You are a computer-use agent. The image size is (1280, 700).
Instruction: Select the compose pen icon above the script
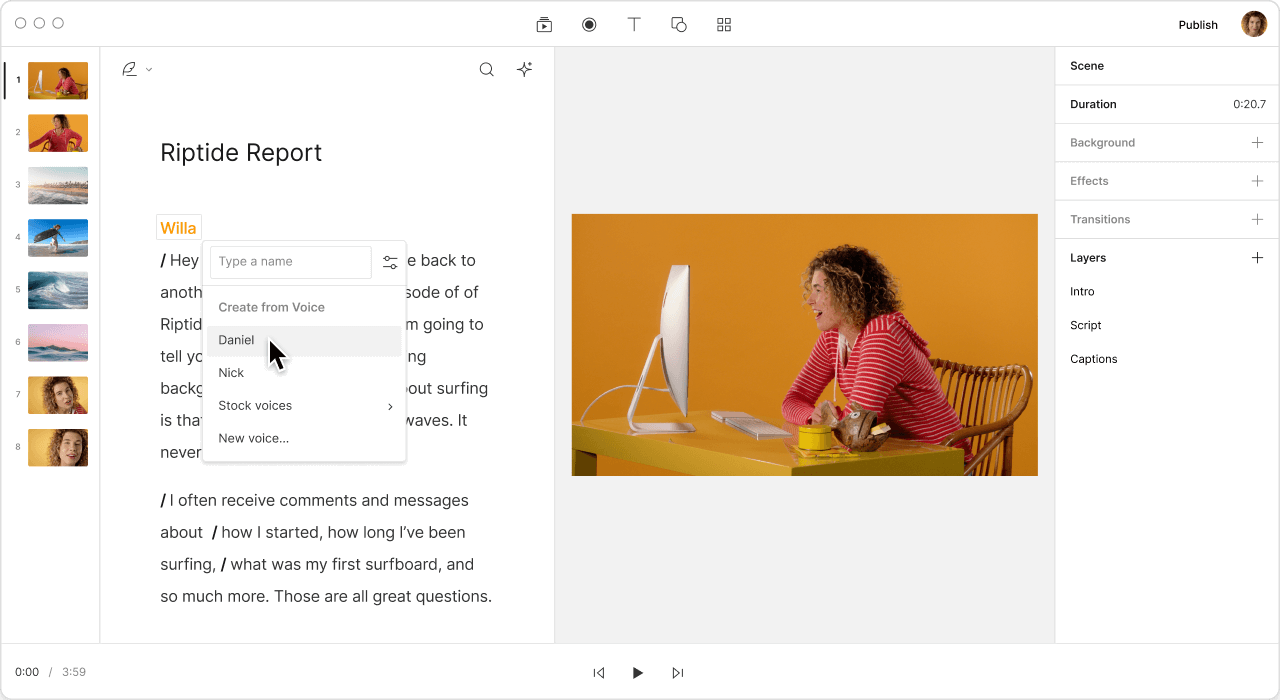129,68
